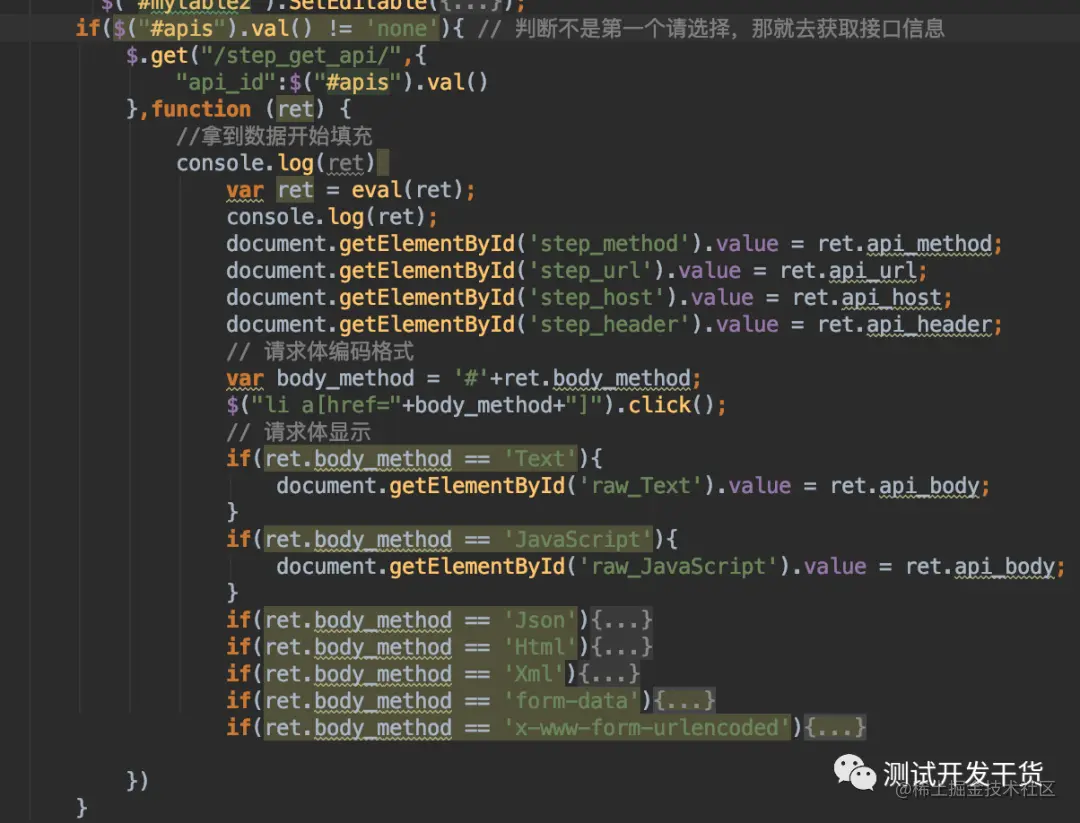Image resolution: width=1080 pixels, height=823 pixels.
Task: Click the 'JavaScript' string in condition
Action: [578, 539]
